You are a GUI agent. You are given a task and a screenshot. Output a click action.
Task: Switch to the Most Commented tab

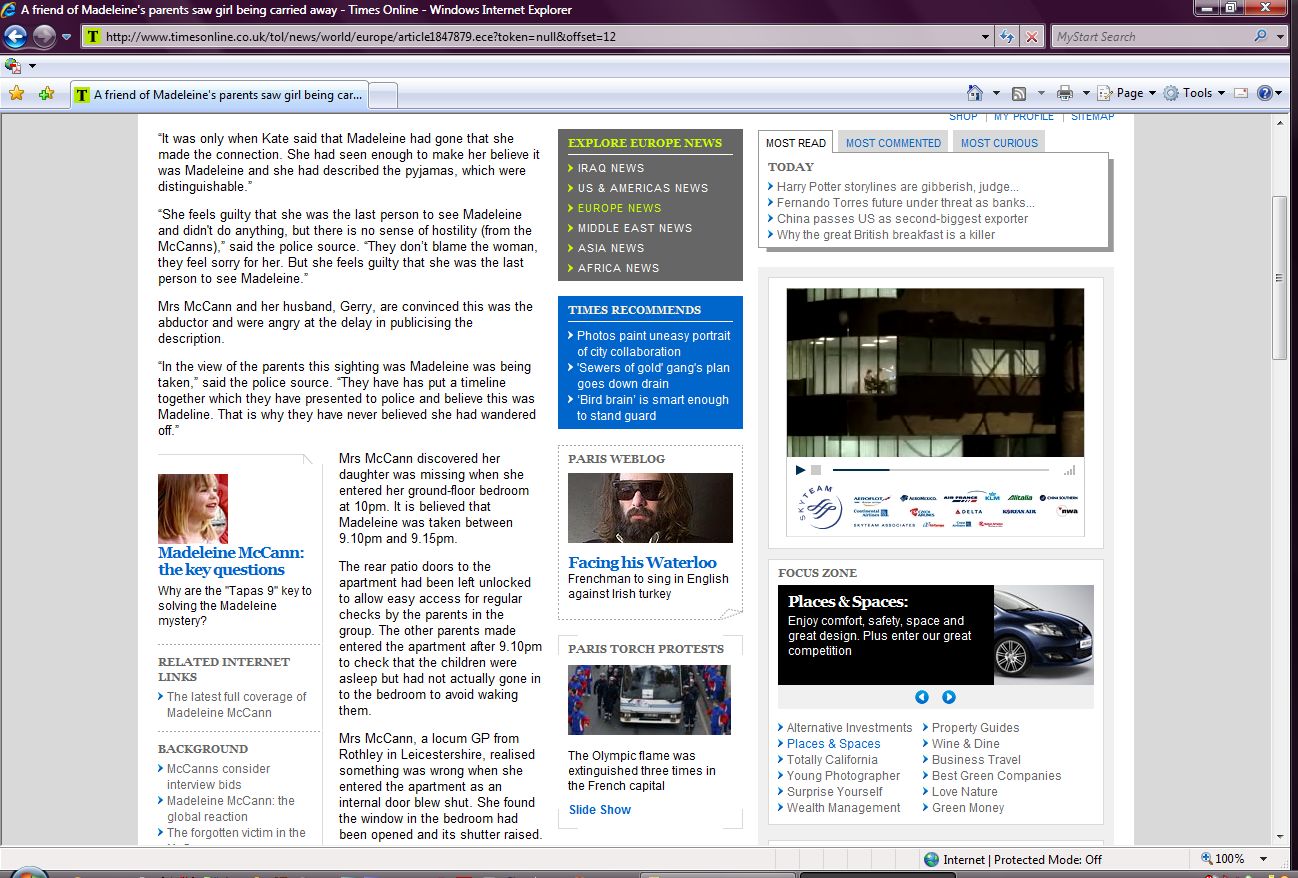(893, 143)
